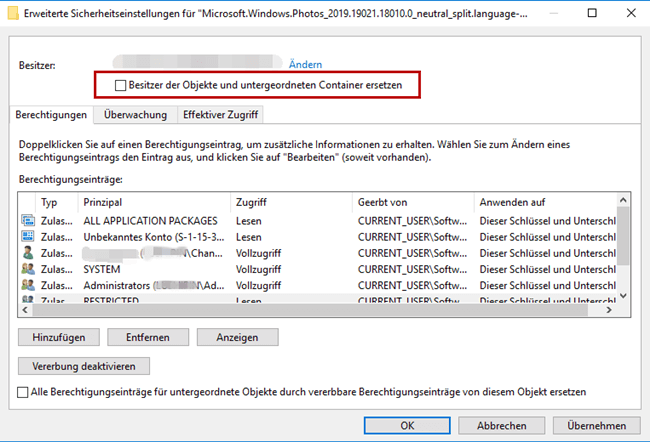Click Vollzugriff in the SYSTEM row
The width and height of the screenshot is (650, 442).
(258, 269)
